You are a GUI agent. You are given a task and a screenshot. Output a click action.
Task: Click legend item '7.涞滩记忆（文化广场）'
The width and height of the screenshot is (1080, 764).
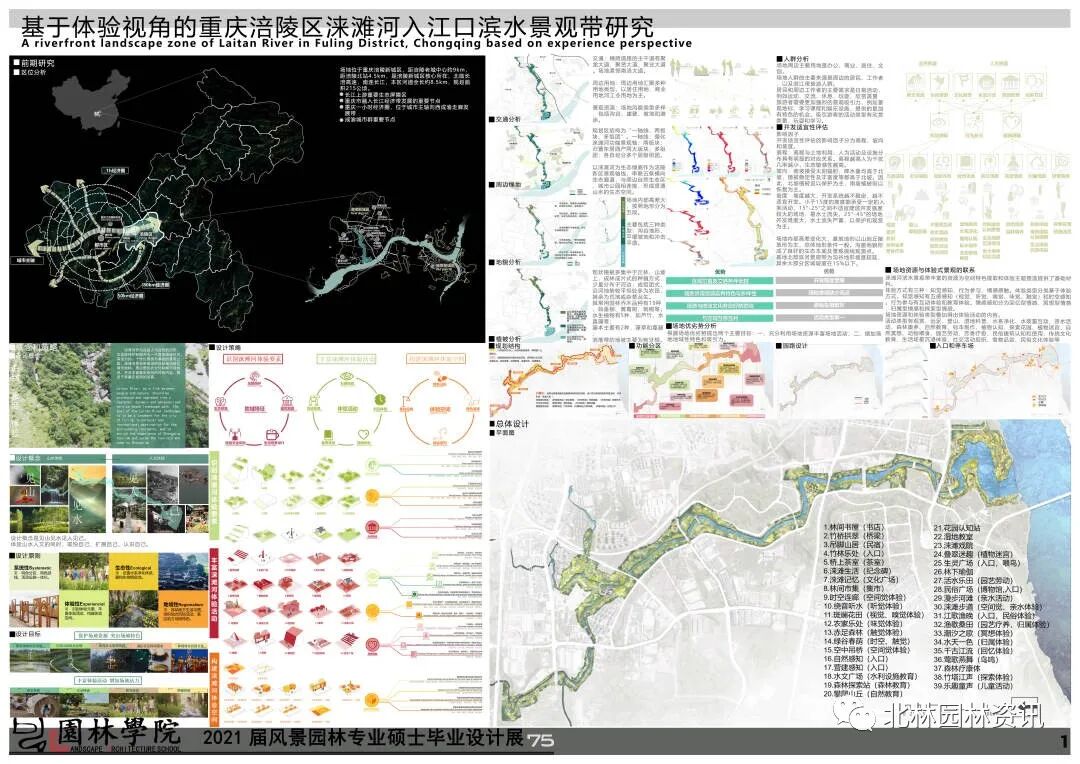pyautogui.click(x=860, y=579)
